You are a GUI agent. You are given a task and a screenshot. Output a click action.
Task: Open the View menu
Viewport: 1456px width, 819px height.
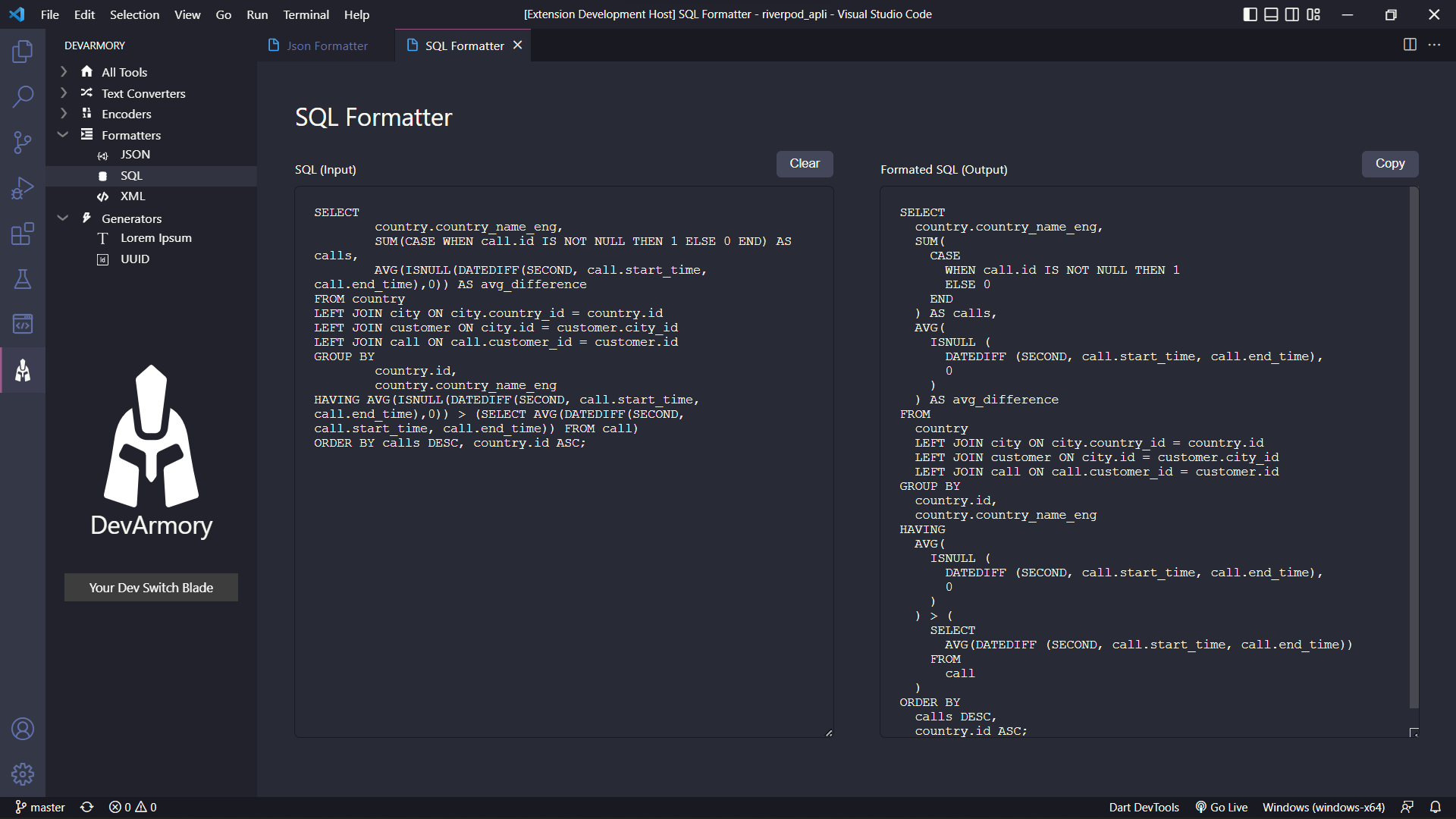click(187, 14)
